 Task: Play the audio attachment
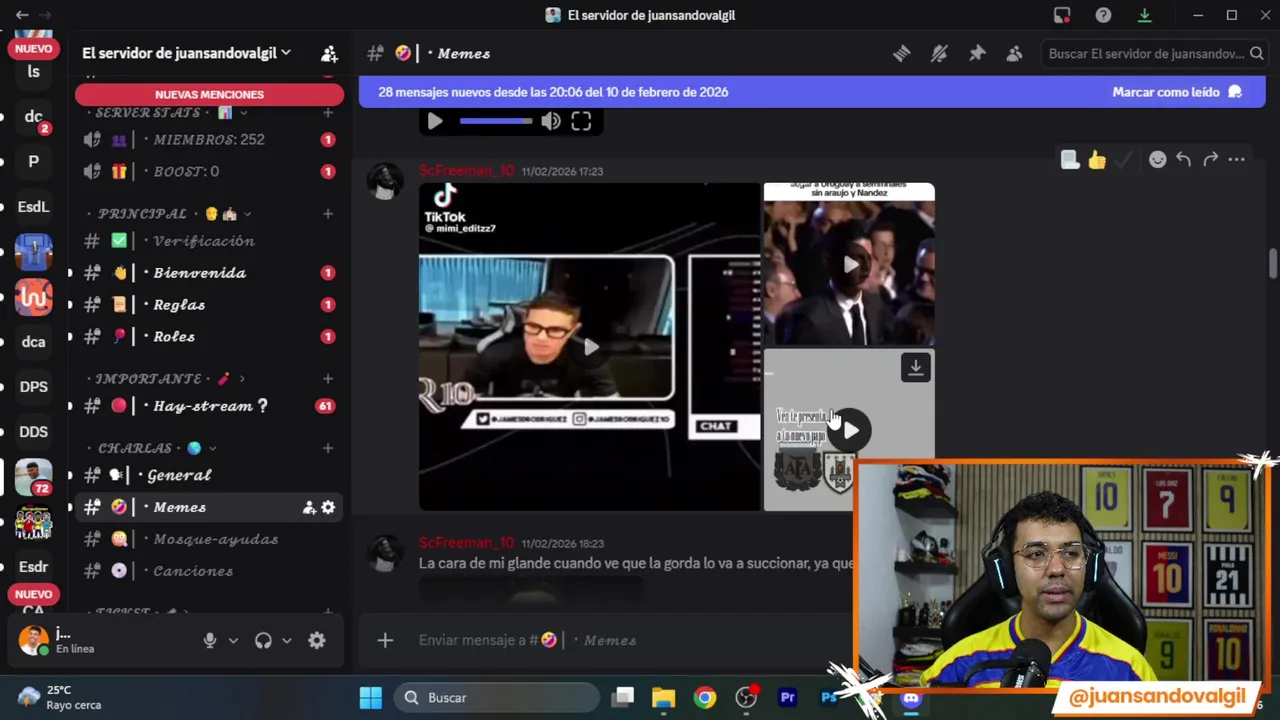[x=435, y=121]
